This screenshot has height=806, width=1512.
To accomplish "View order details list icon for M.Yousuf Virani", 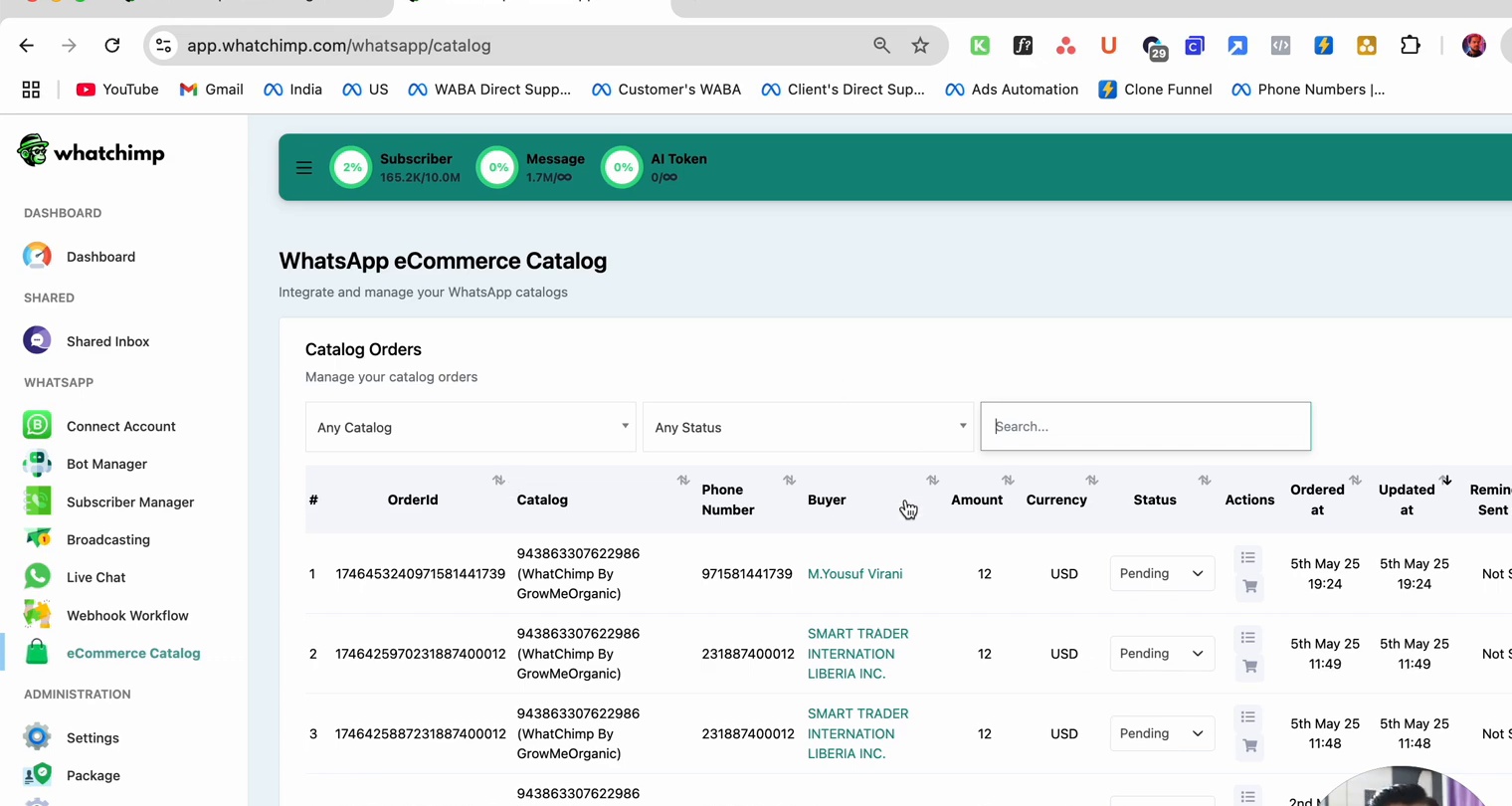I will pos(1248,557).
